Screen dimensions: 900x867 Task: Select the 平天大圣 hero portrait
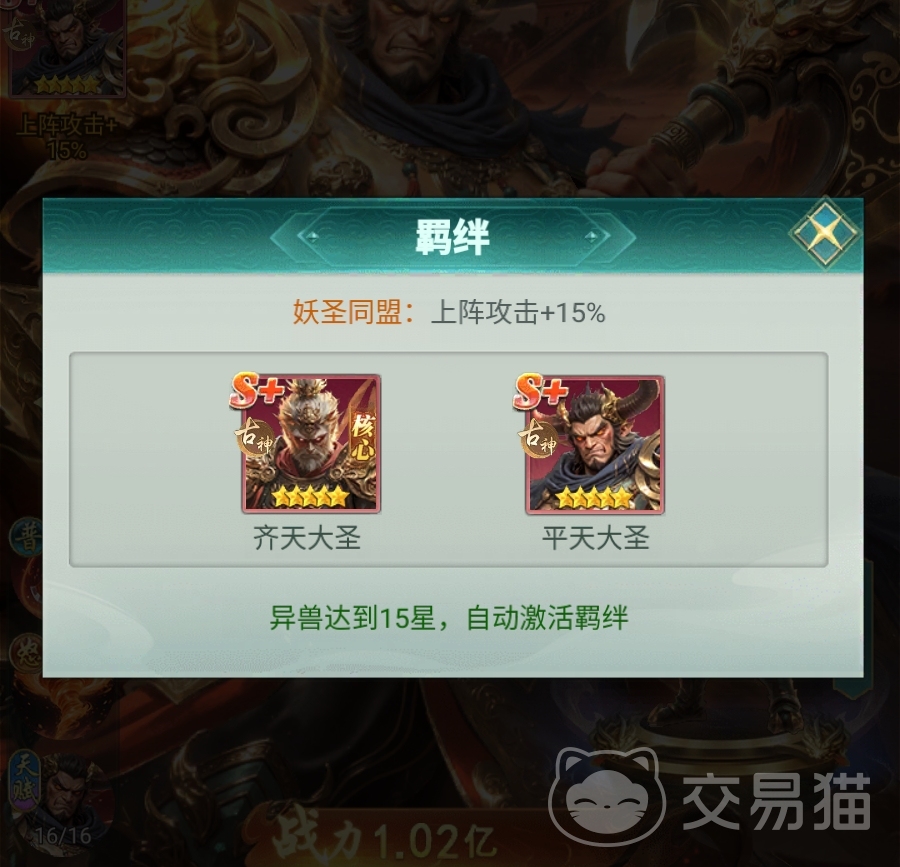(x=595, y=445)
